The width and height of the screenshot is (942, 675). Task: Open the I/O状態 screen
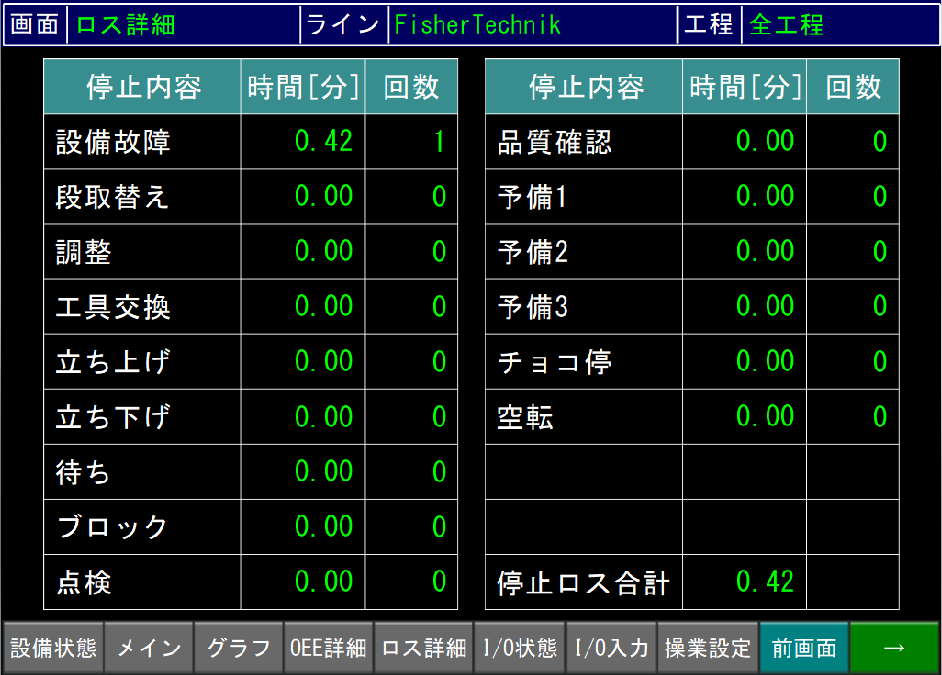point(520,647)
